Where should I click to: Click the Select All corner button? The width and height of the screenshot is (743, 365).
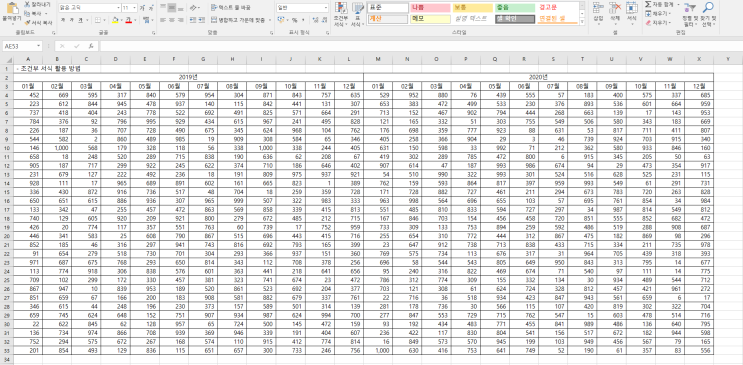click(7, 59)
